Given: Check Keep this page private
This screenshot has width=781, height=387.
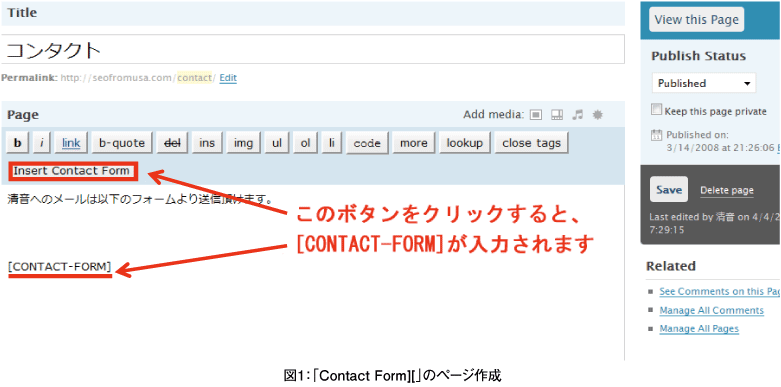Looking at the screenshot, I should [x=657, y=110].
